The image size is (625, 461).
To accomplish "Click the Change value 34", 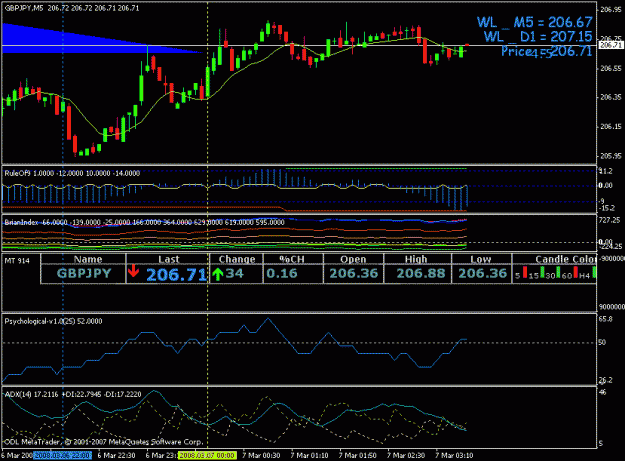I will (x=234, y=273).
